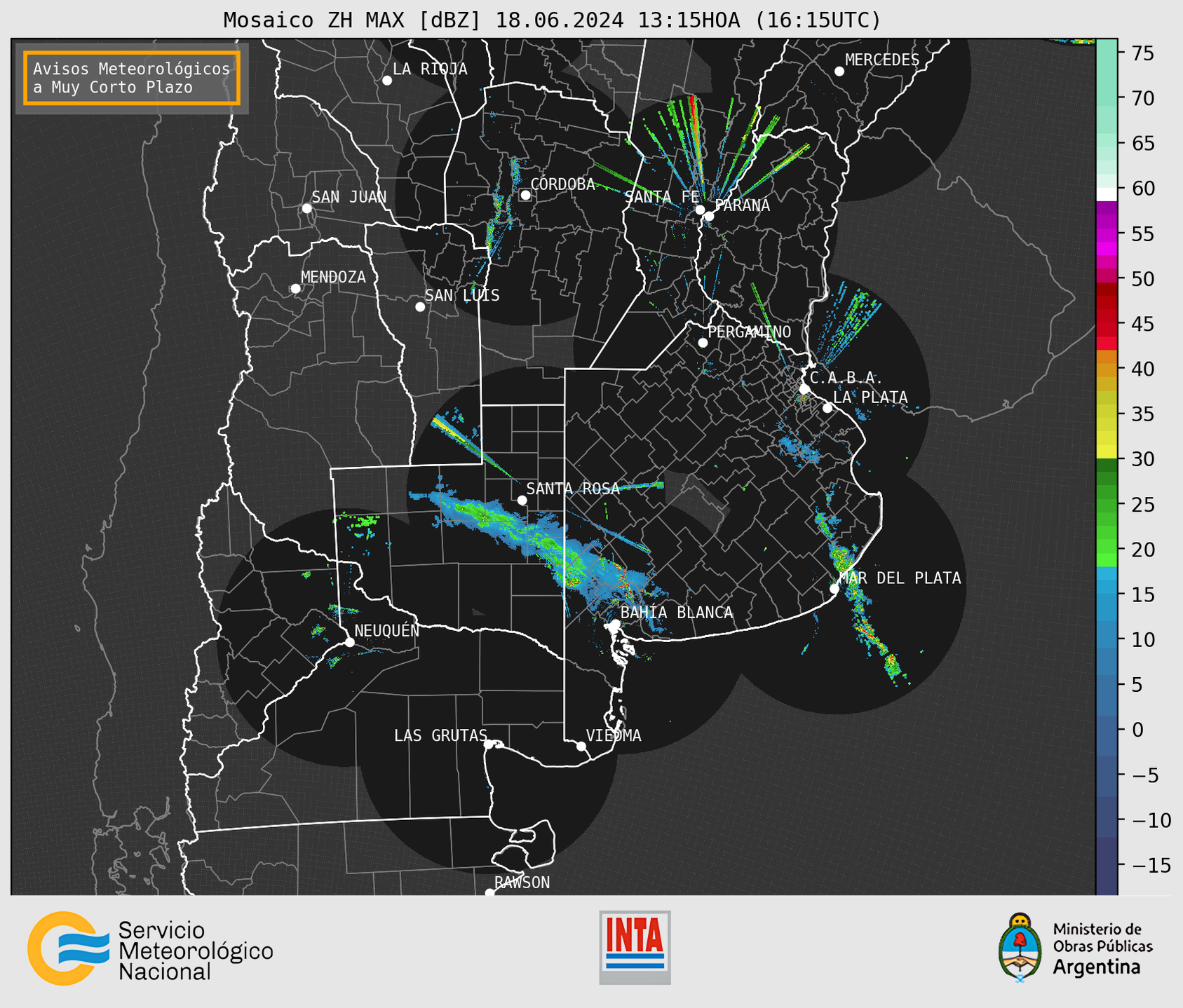
Task: Click the SANTA FE city marker dot
Action: point(700,210)
